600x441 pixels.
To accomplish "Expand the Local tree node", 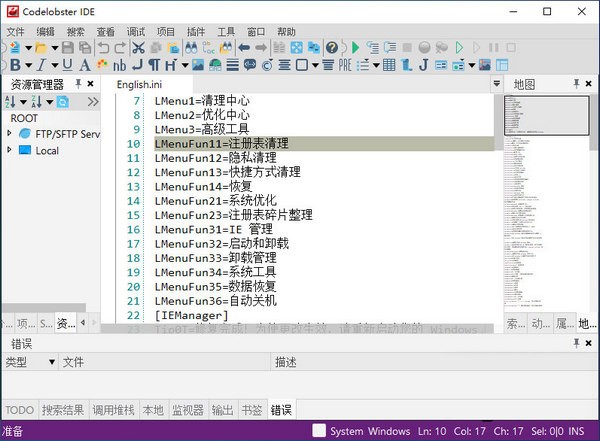I will pos(10,151).
